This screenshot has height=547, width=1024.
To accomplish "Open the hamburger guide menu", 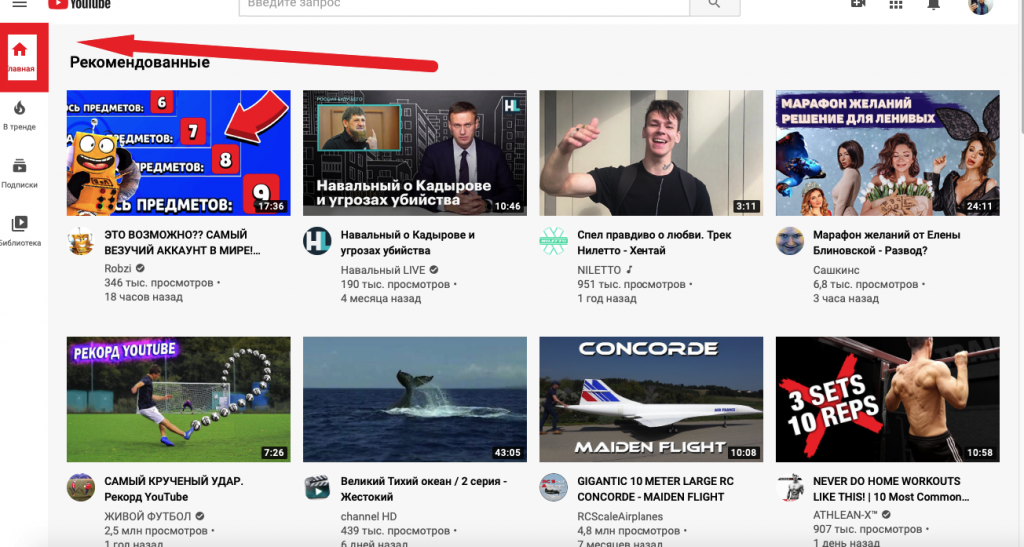I will point(20,3).
